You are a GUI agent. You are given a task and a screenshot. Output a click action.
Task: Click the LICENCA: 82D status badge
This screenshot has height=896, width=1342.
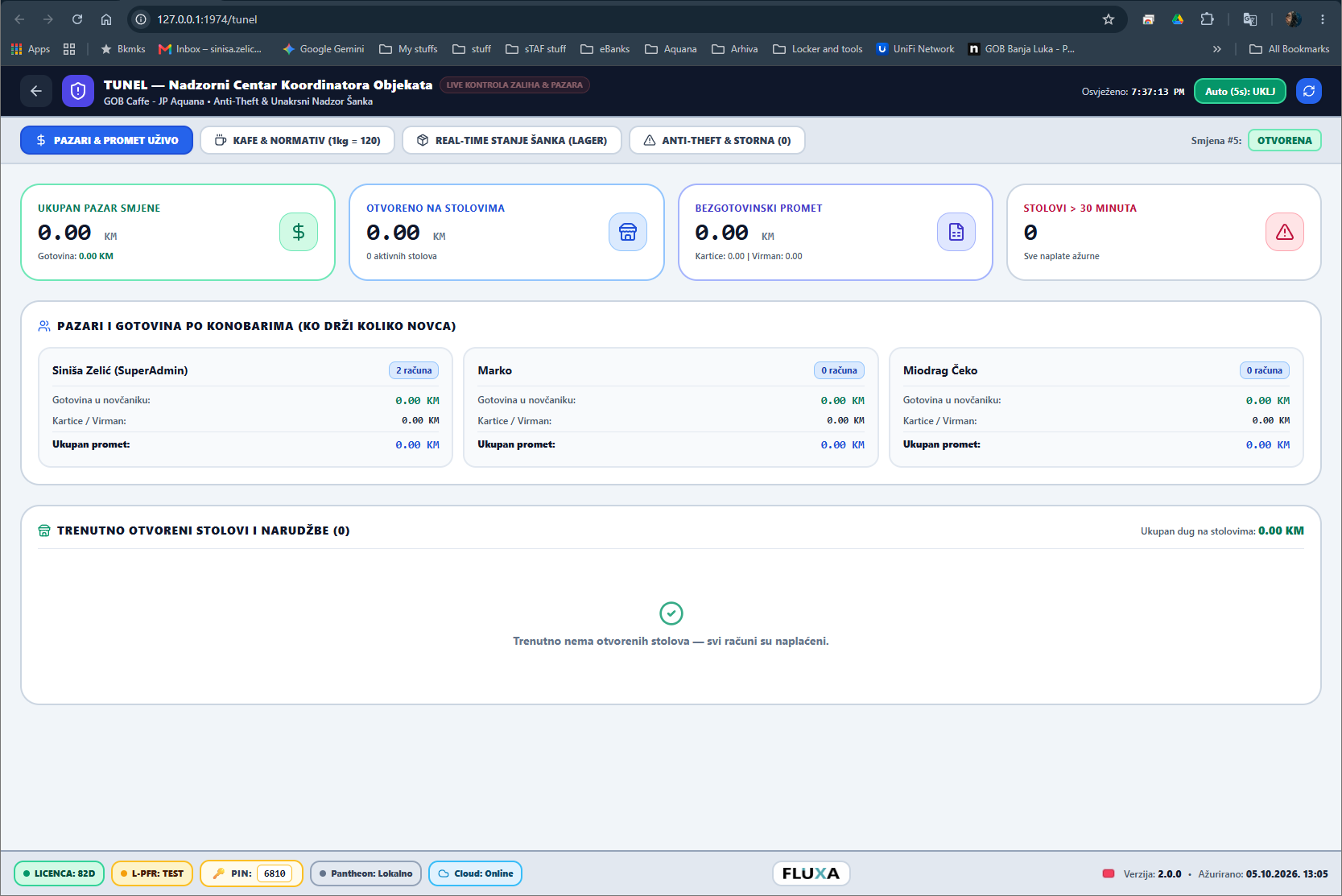tap(60, 873)
